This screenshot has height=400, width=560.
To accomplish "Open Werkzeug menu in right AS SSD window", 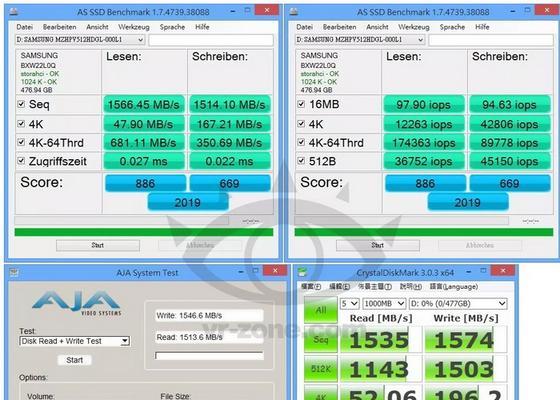I will 414,27.
